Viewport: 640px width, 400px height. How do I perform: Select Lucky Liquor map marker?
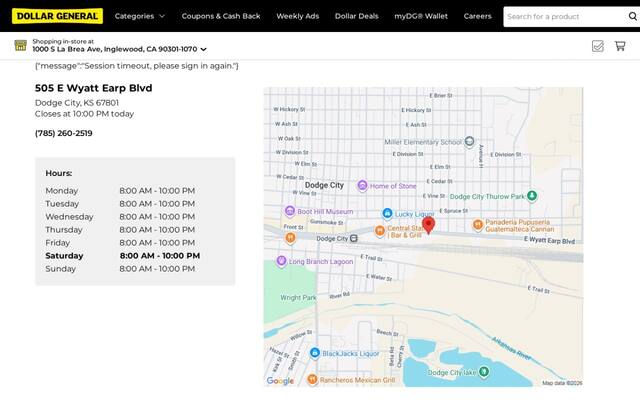(x=387, y=213)
